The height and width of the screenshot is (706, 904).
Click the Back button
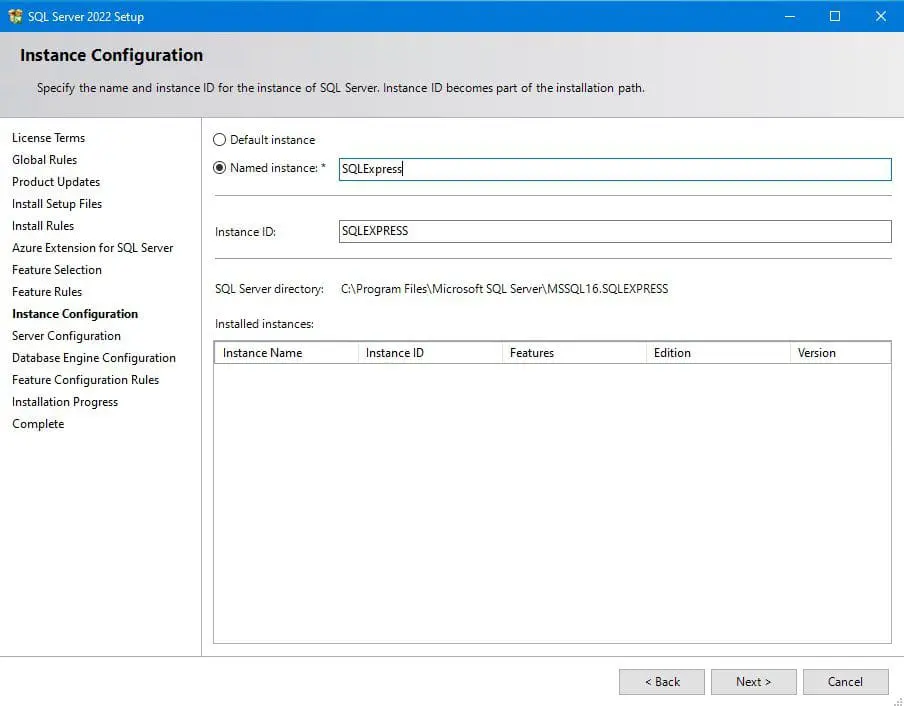click(x=661, y=681)
